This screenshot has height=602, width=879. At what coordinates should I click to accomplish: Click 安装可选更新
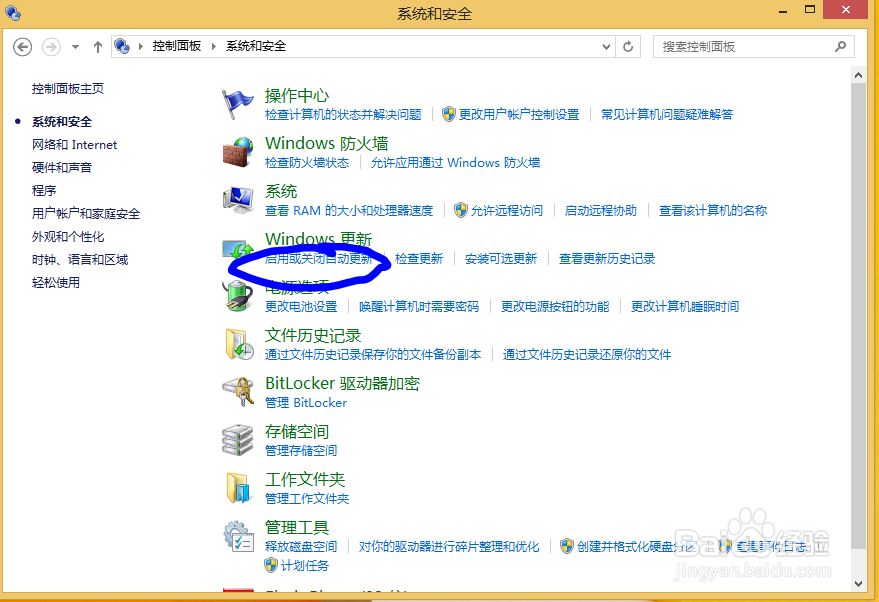click(501, 258)
